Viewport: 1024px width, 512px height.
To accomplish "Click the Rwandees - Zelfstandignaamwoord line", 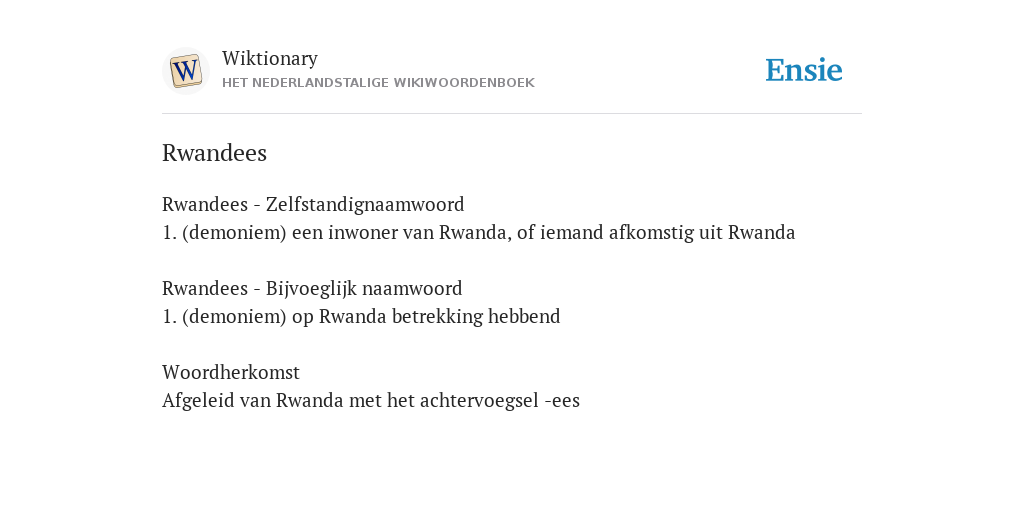I will click(x=313, y=204).
